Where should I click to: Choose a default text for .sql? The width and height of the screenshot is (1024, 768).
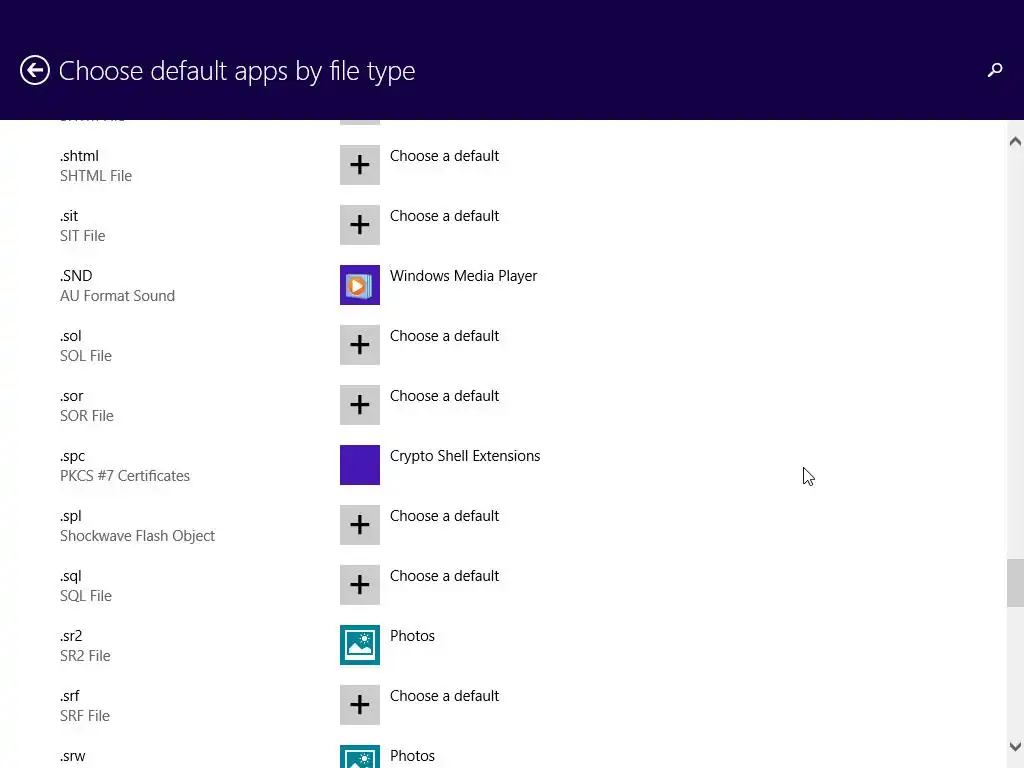click(444, 576)
